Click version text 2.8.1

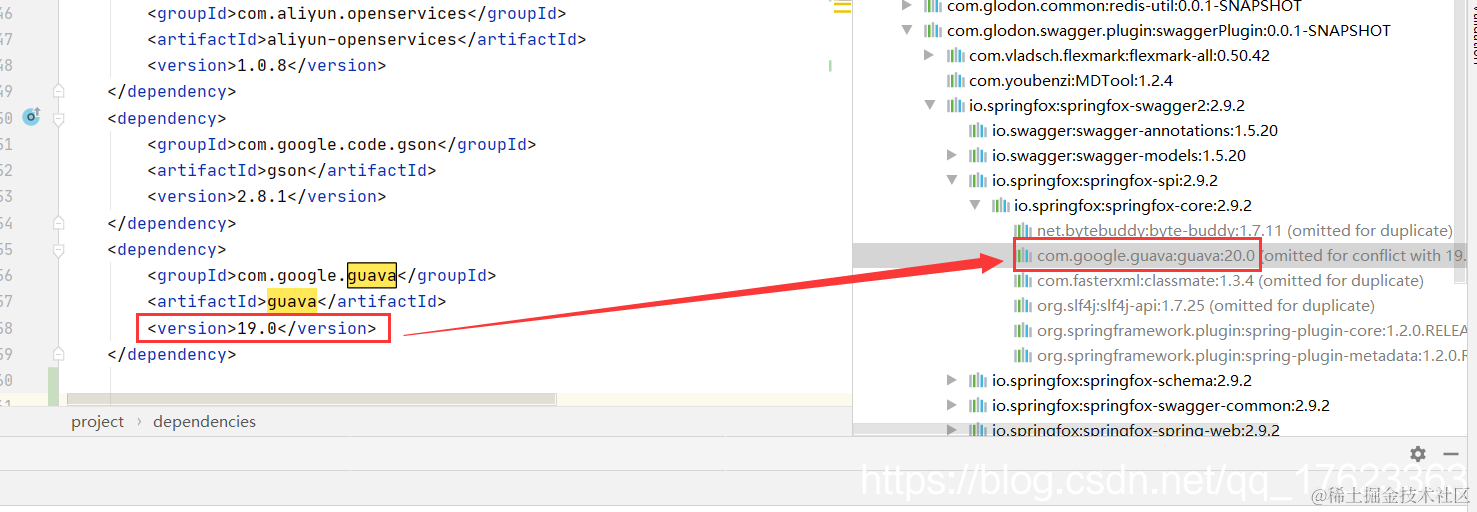[x=262, y=197]
